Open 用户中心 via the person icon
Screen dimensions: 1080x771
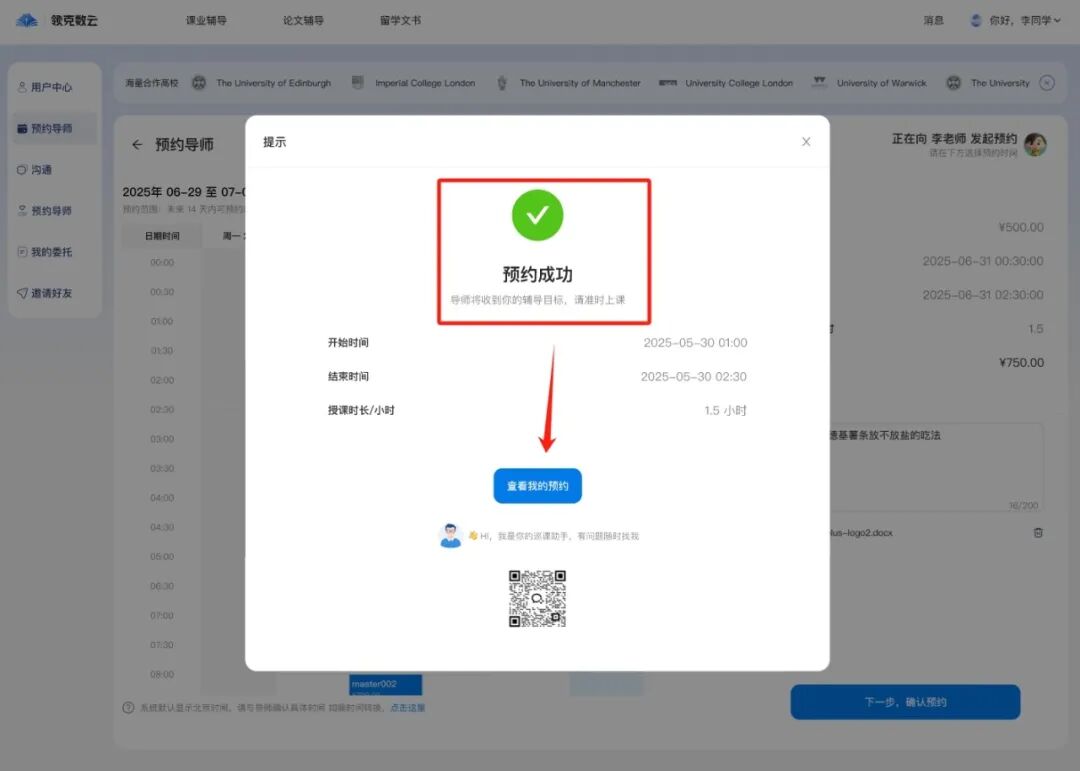22,86
